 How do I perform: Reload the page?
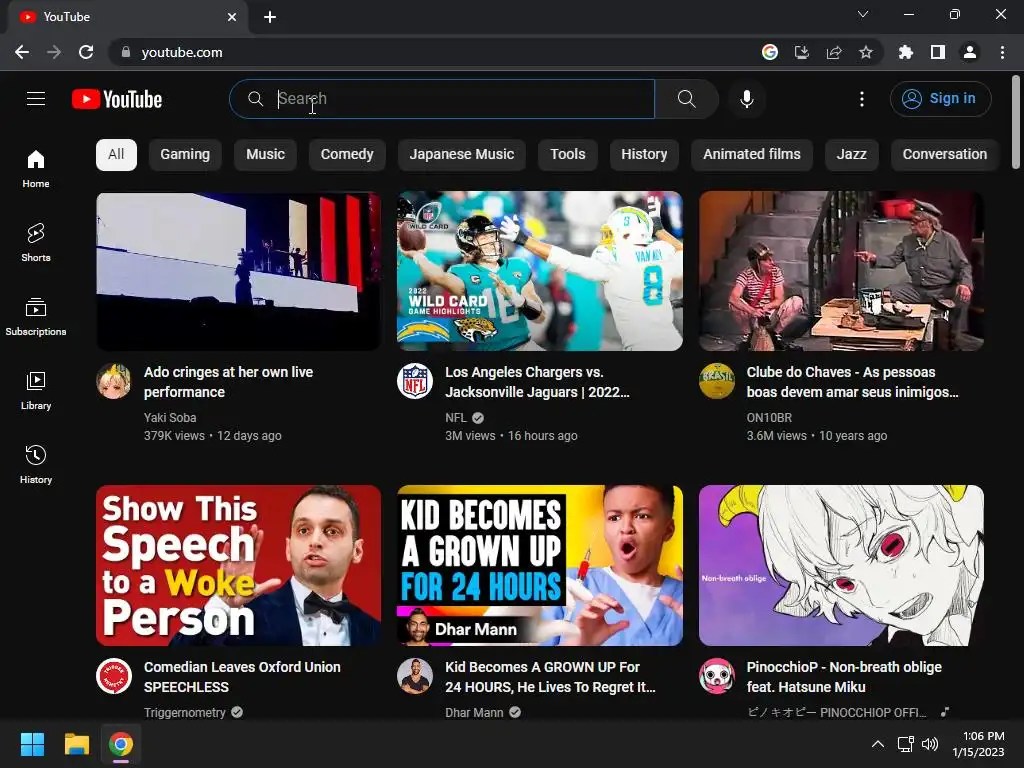tap(86, 52)
